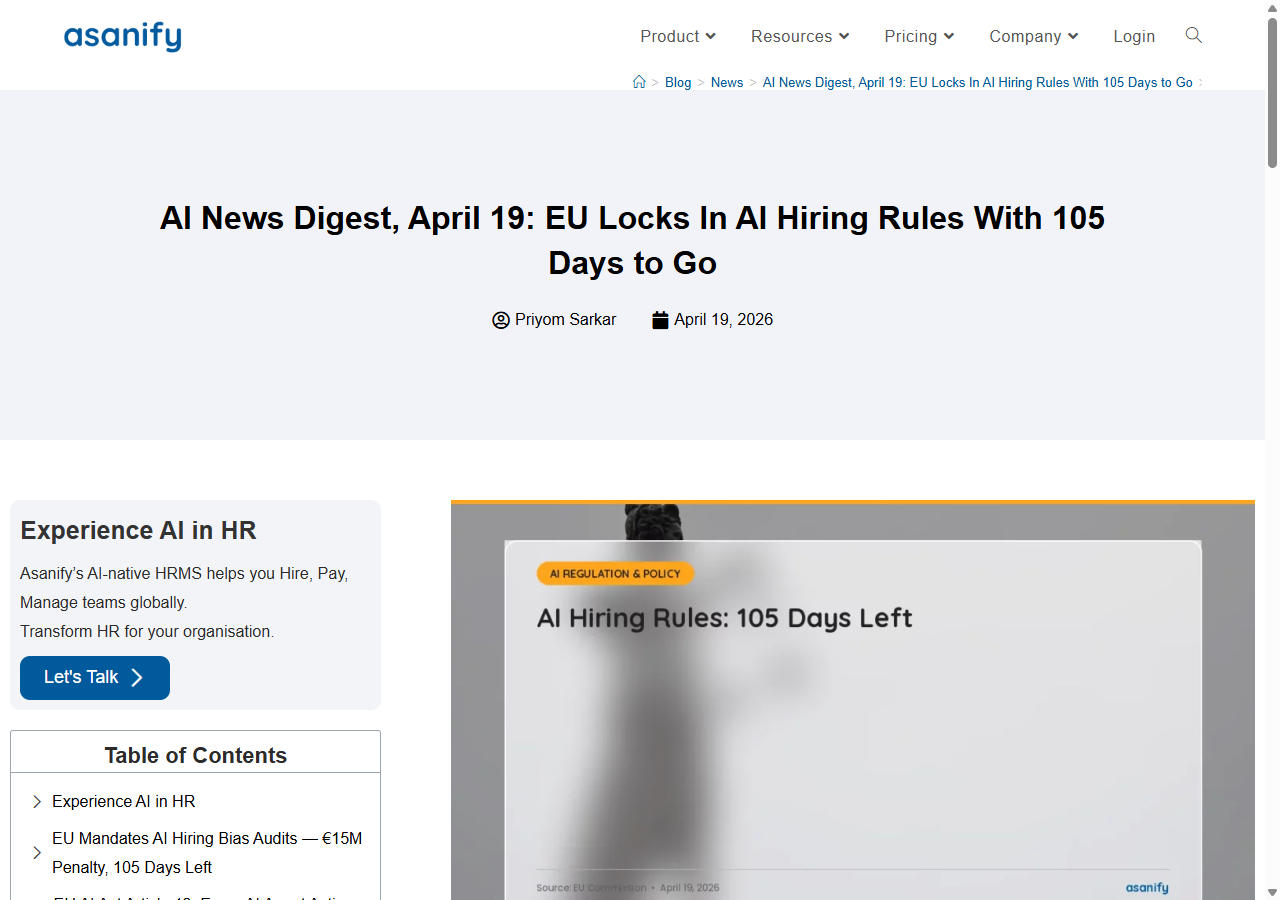Click the calendar icon next to April 19, 2026
The width and height of the screenshot is (1280, 900).
[x=660, y=320]
